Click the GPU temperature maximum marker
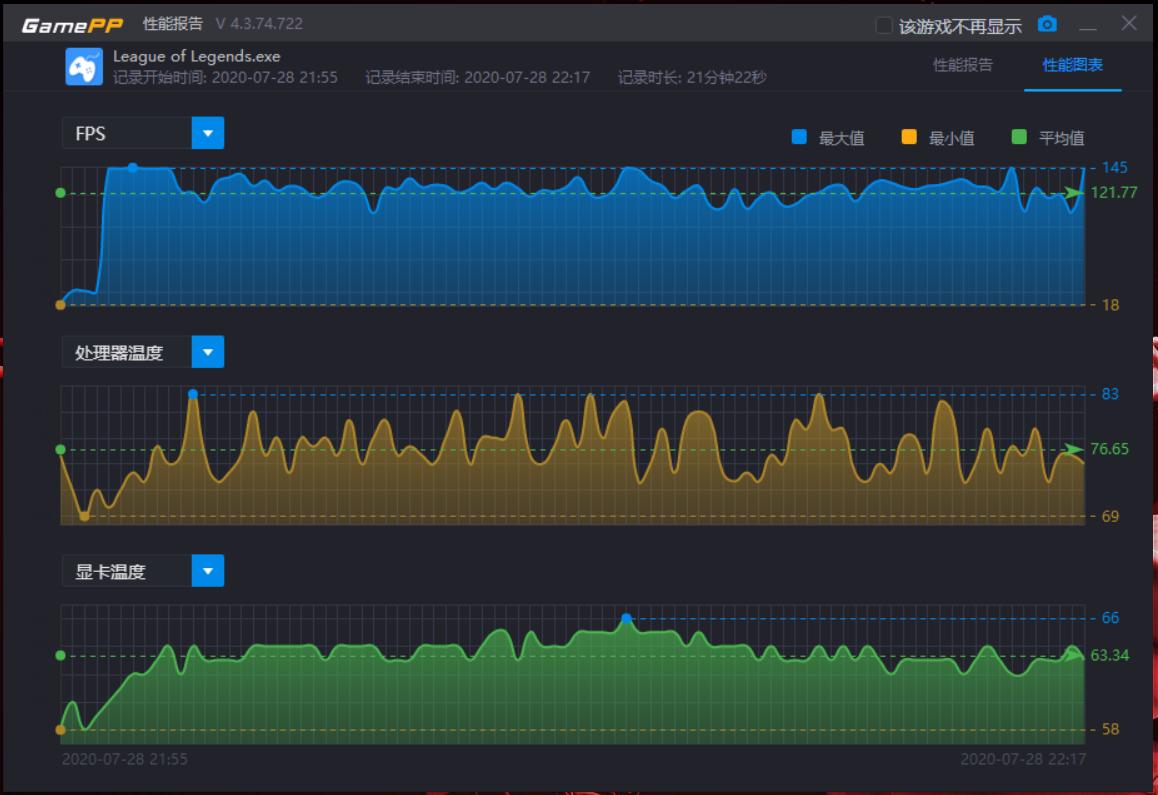This screenshot has height=795, width=1158. tap(626, 618)
